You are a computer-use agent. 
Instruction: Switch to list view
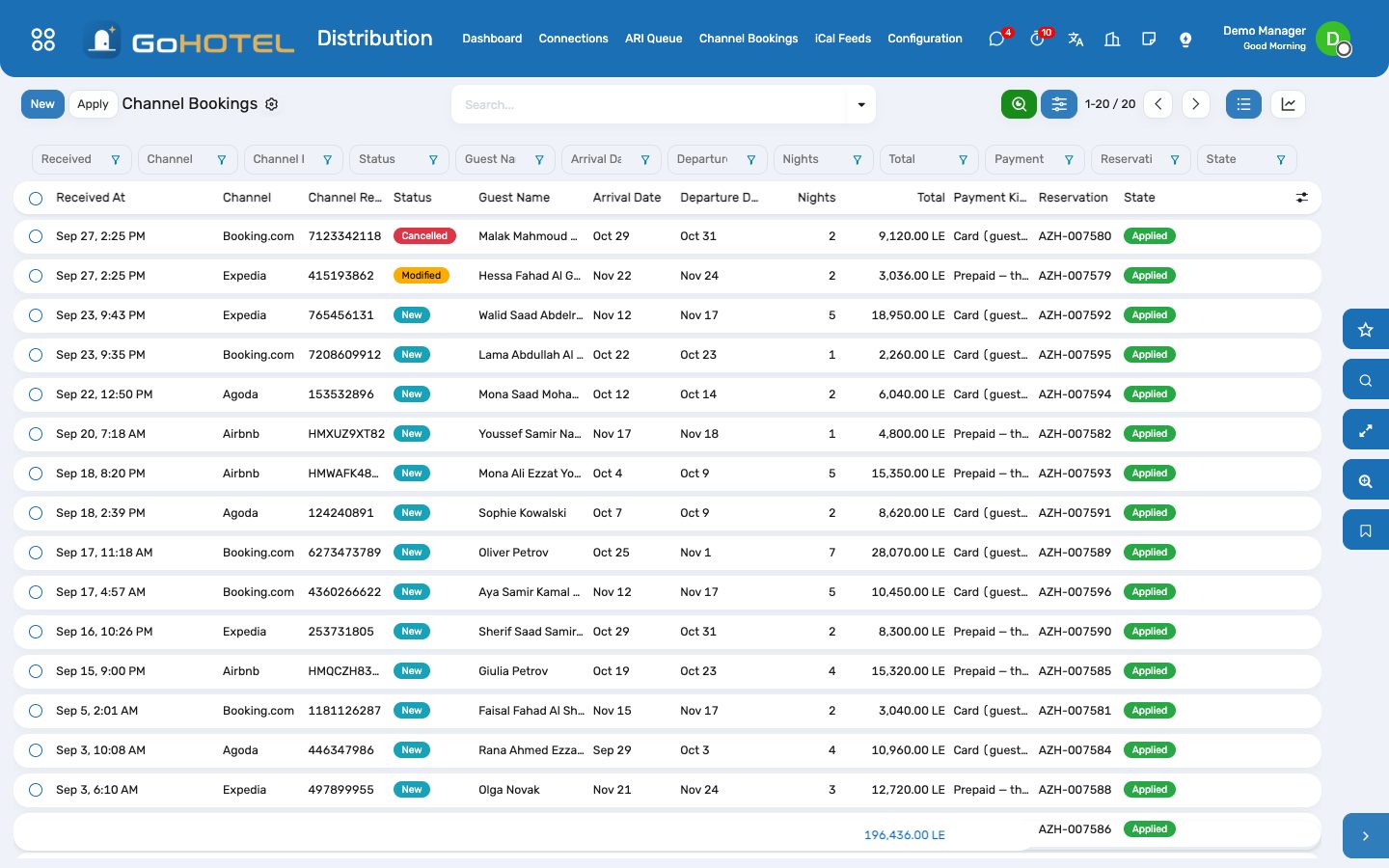pos(1243,104)
